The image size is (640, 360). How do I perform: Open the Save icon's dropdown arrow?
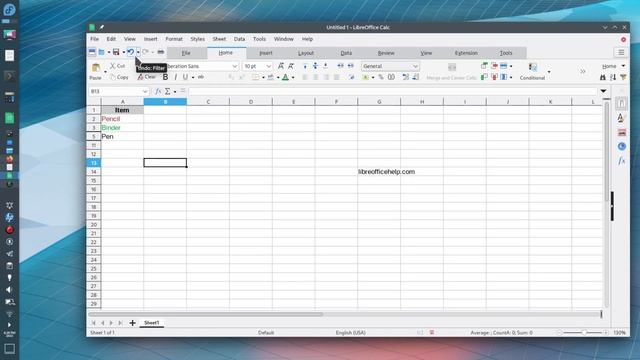click(x=123, y=52)
